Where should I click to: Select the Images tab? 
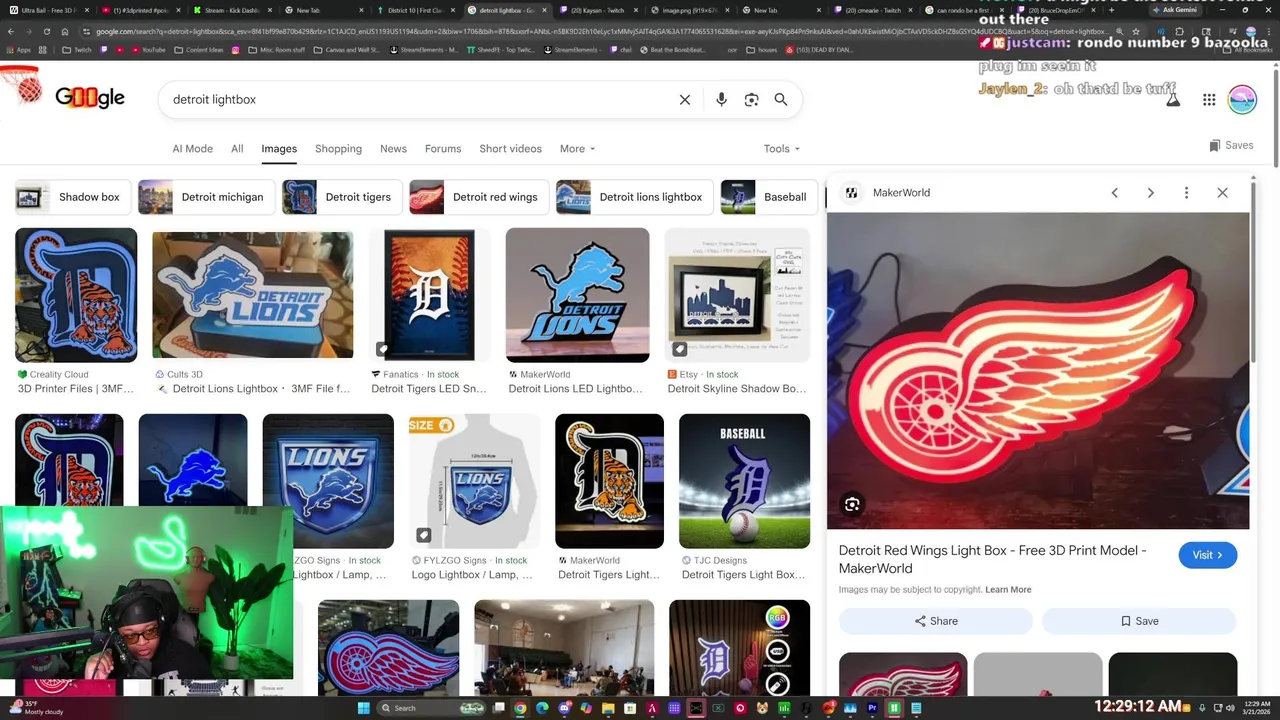tap(279, 149)
